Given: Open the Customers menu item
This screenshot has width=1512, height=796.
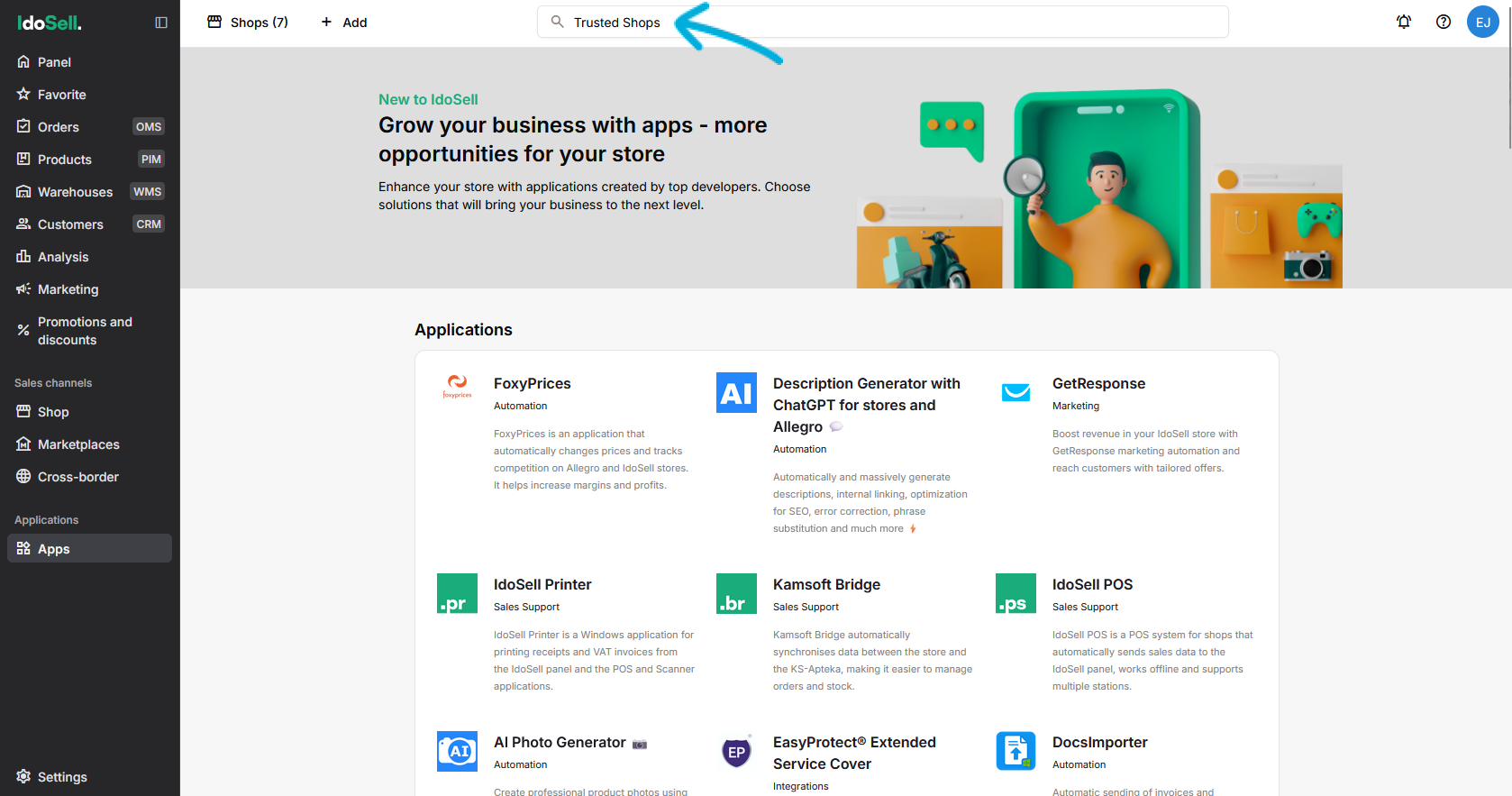Looking at the screenshot, I should coord(89,224).
